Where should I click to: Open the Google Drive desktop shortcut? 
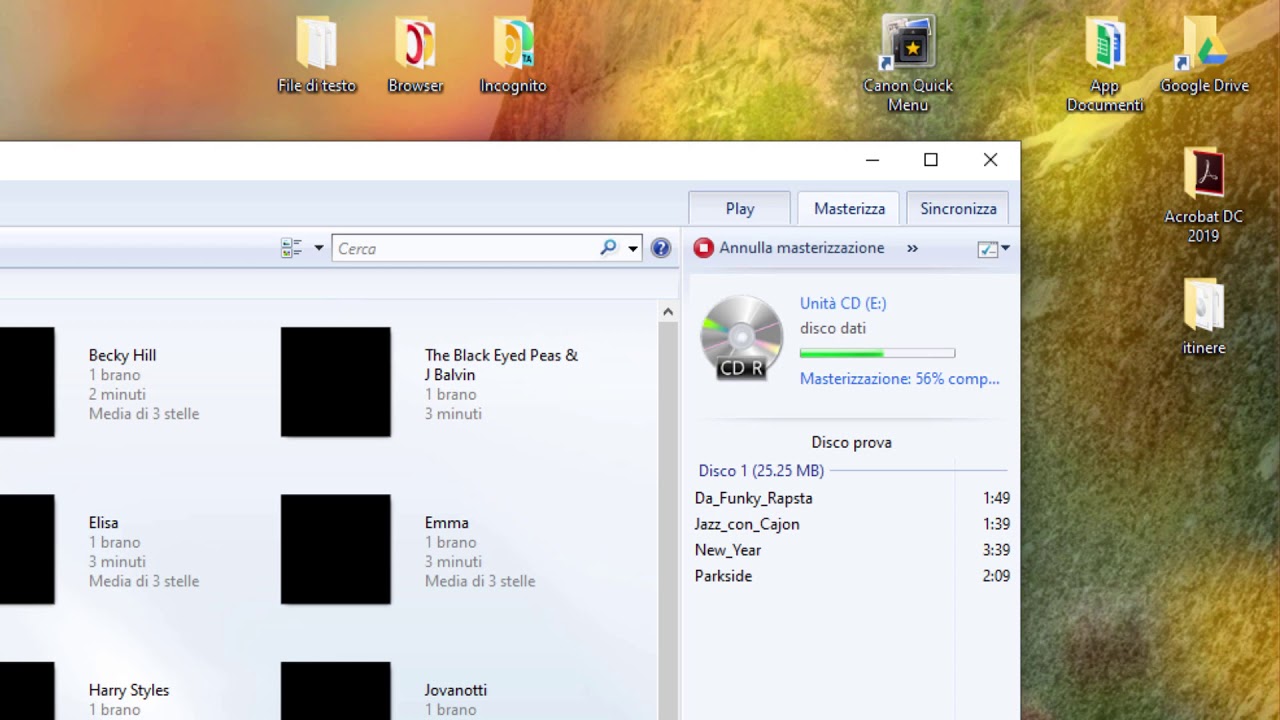pos(1204,56)
